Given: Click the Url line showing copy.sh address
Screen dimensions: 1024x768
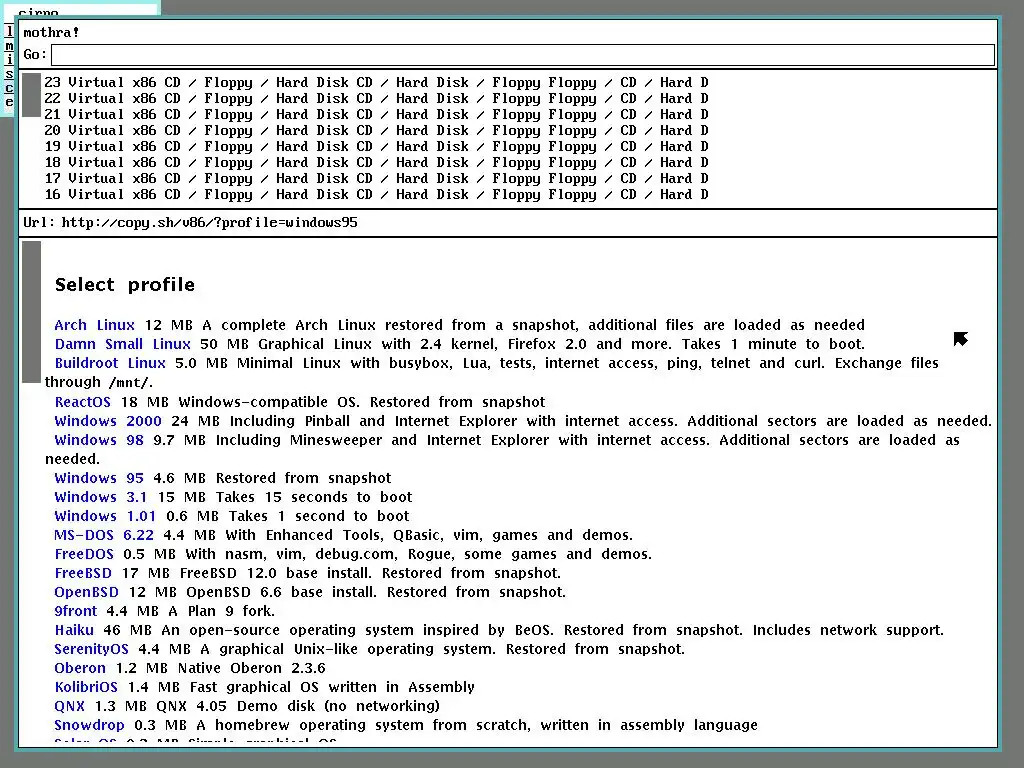Looking at the screenshot, I should tap(190, 223).
